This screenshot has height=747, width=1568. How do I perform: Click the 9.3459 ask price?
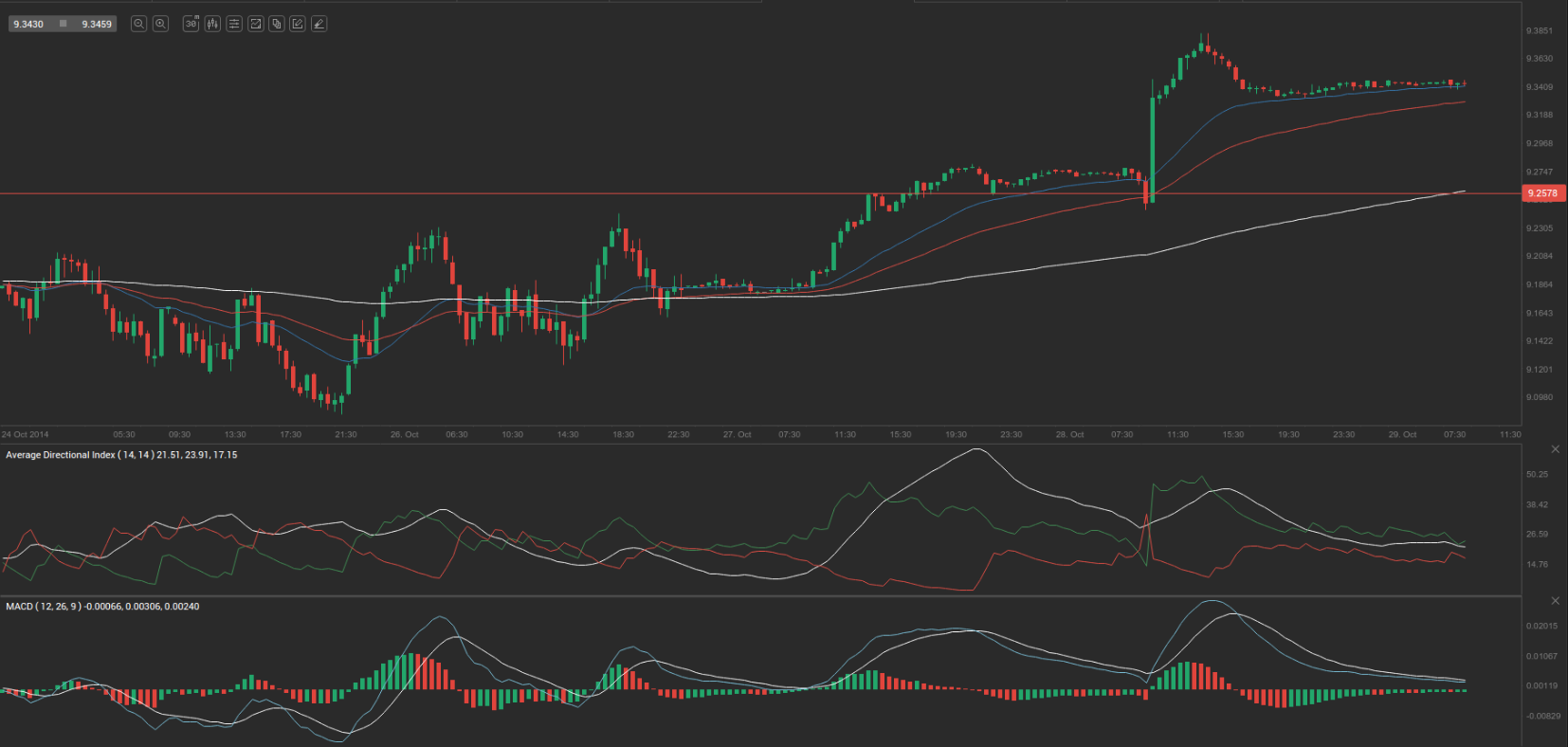tap(97, 24)
